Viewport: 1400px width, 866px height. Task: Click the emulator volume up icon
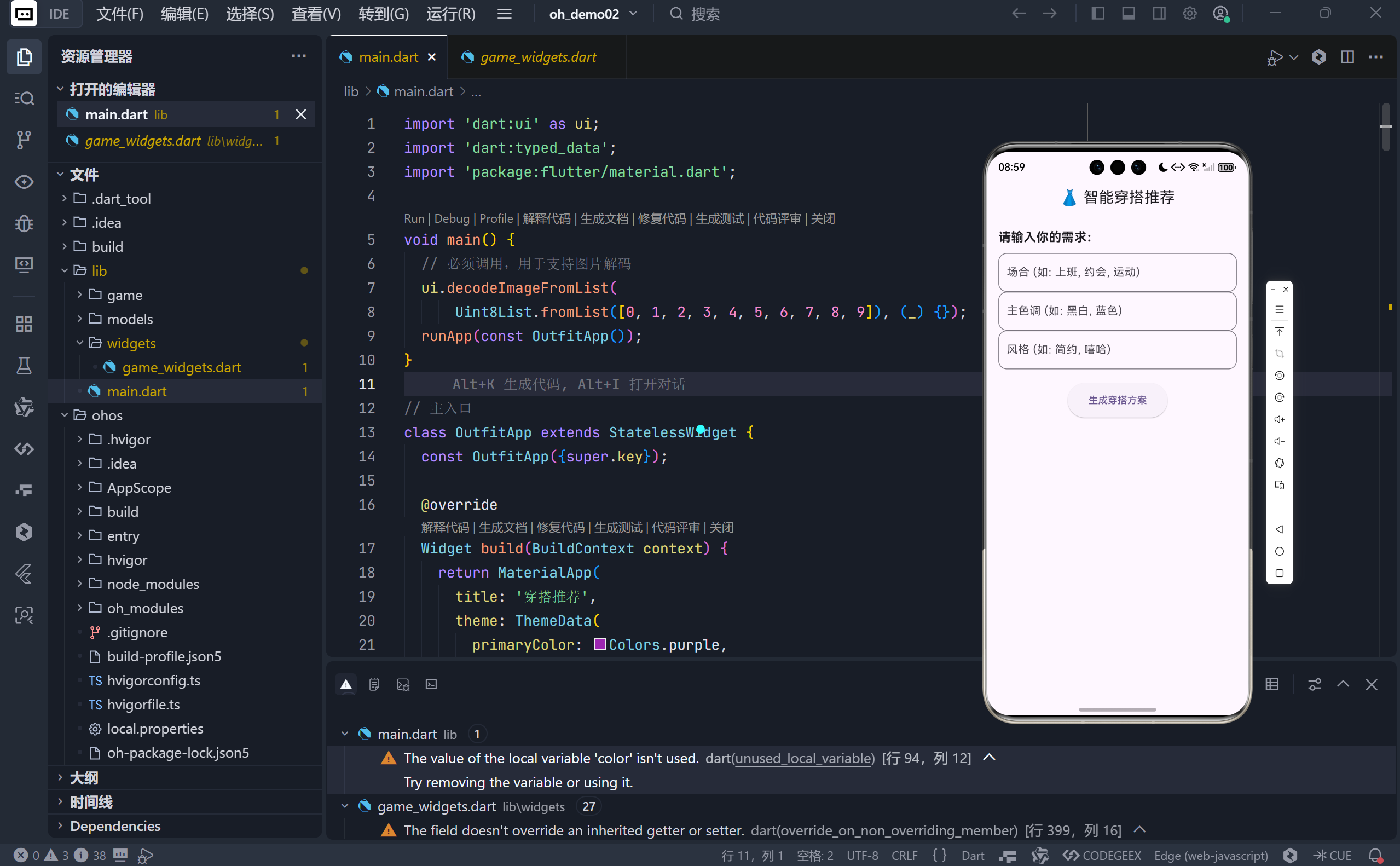coord(1279,419)
